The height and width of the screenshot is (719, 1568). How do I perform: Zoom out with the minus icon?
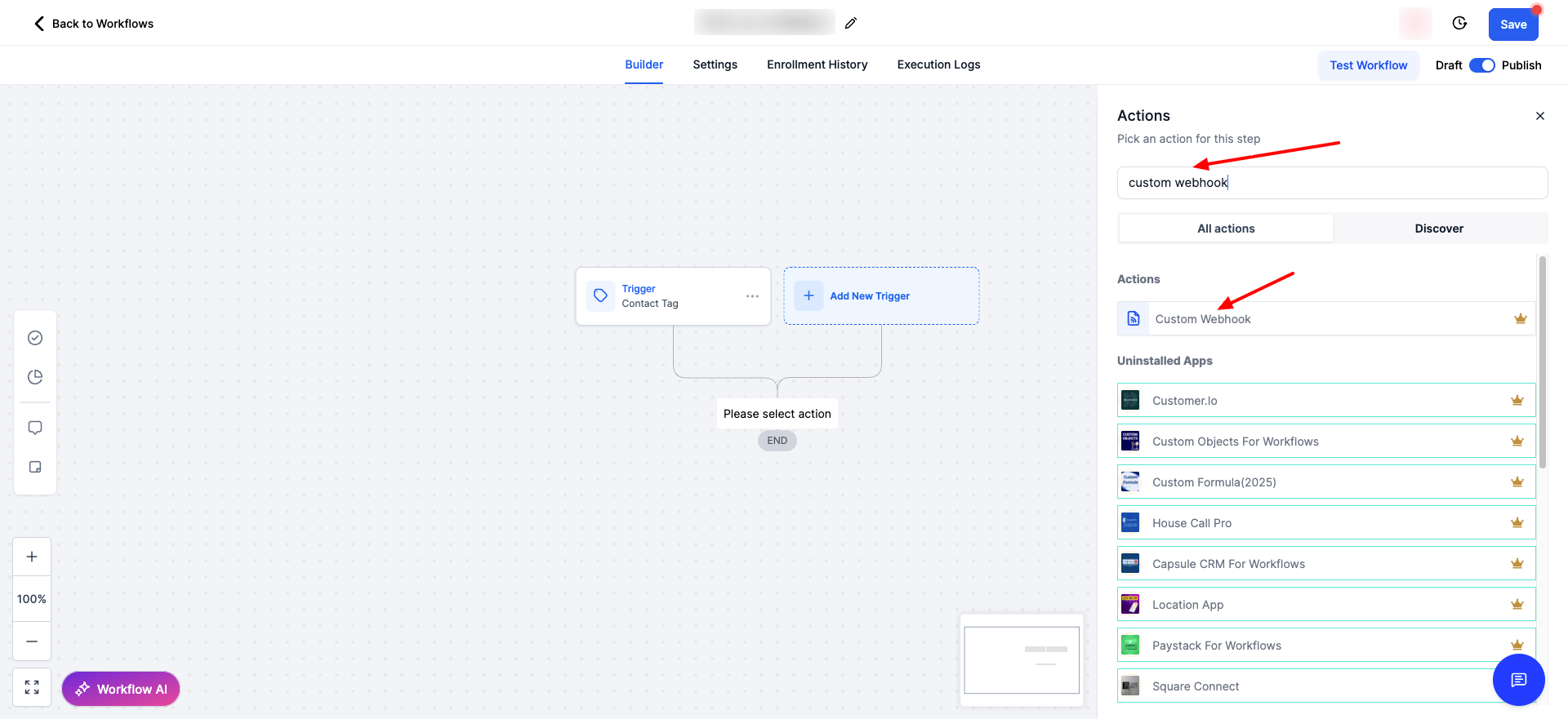click(32, 641)
